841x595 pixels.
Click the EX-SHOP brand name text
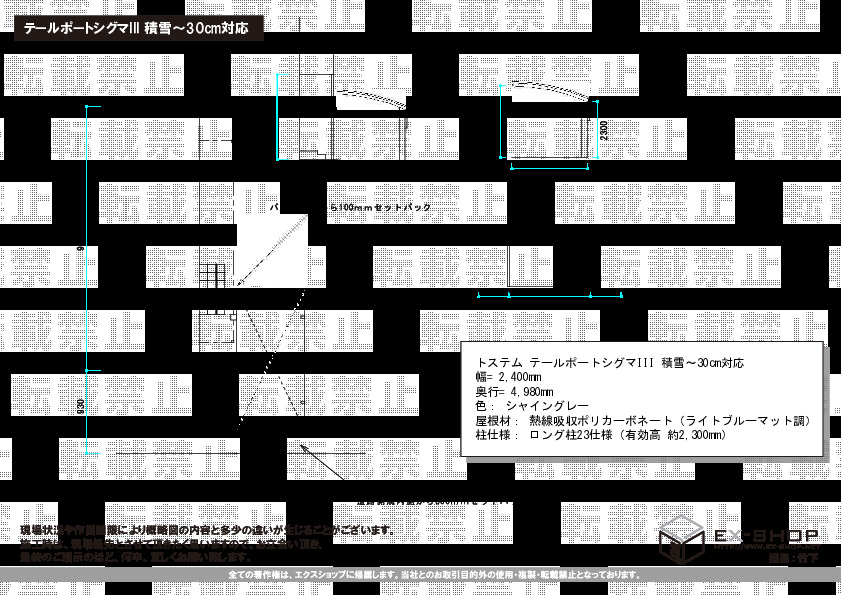[766, 535]
